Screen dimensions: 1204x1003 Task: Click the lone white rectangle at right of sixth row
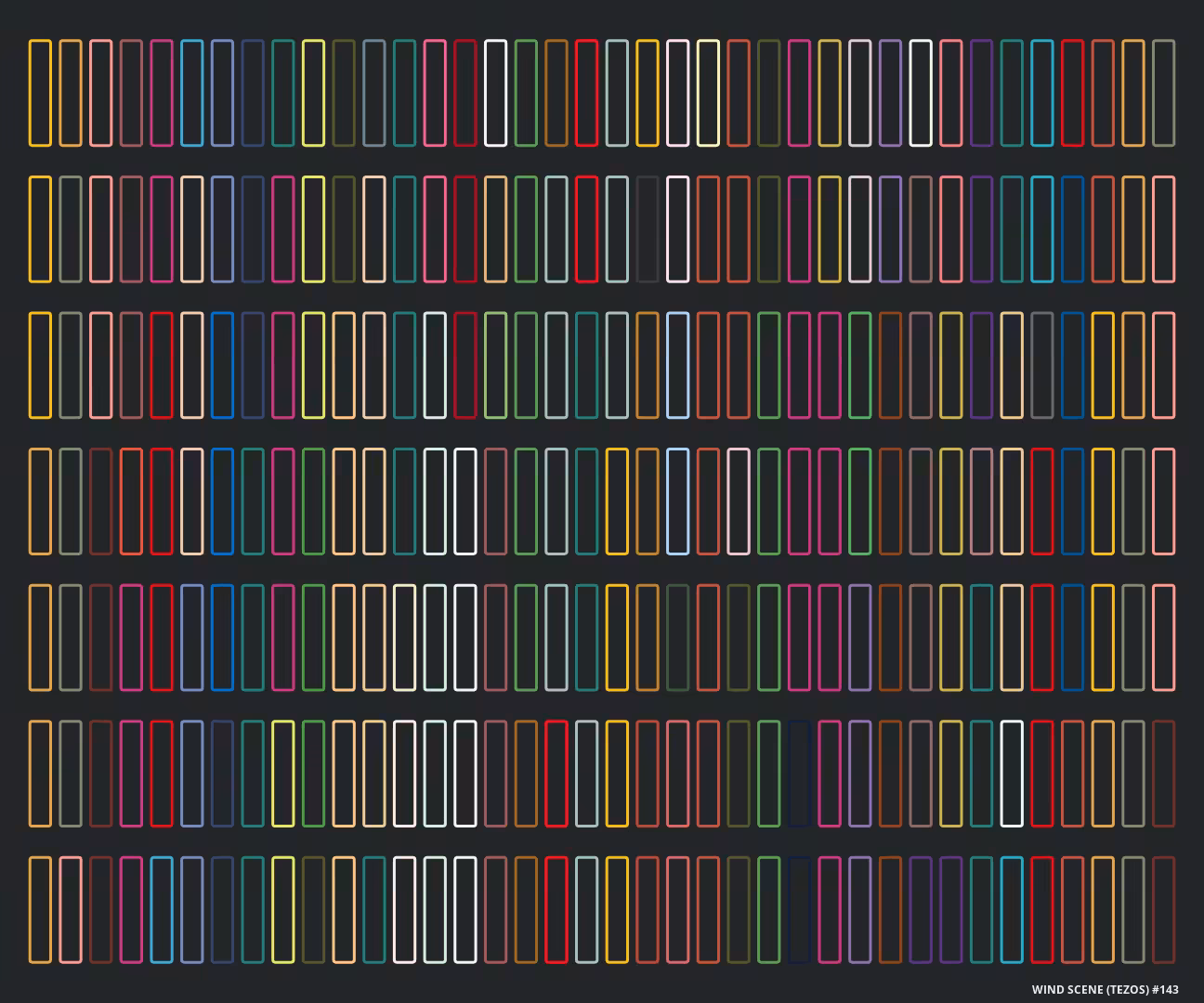click(x=1012, y=774)
